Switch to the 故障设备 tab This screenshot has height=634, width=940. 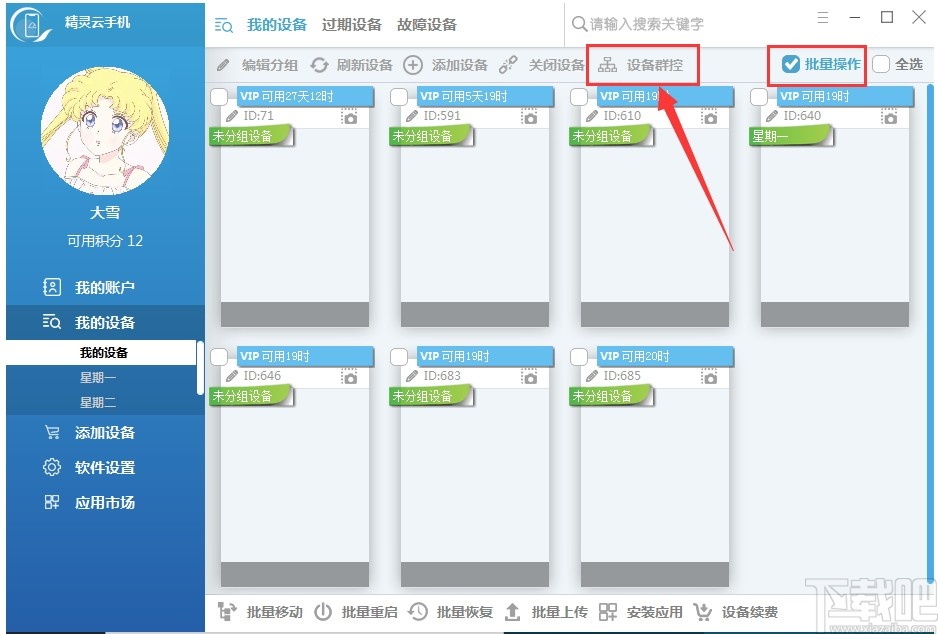point(426,25)
